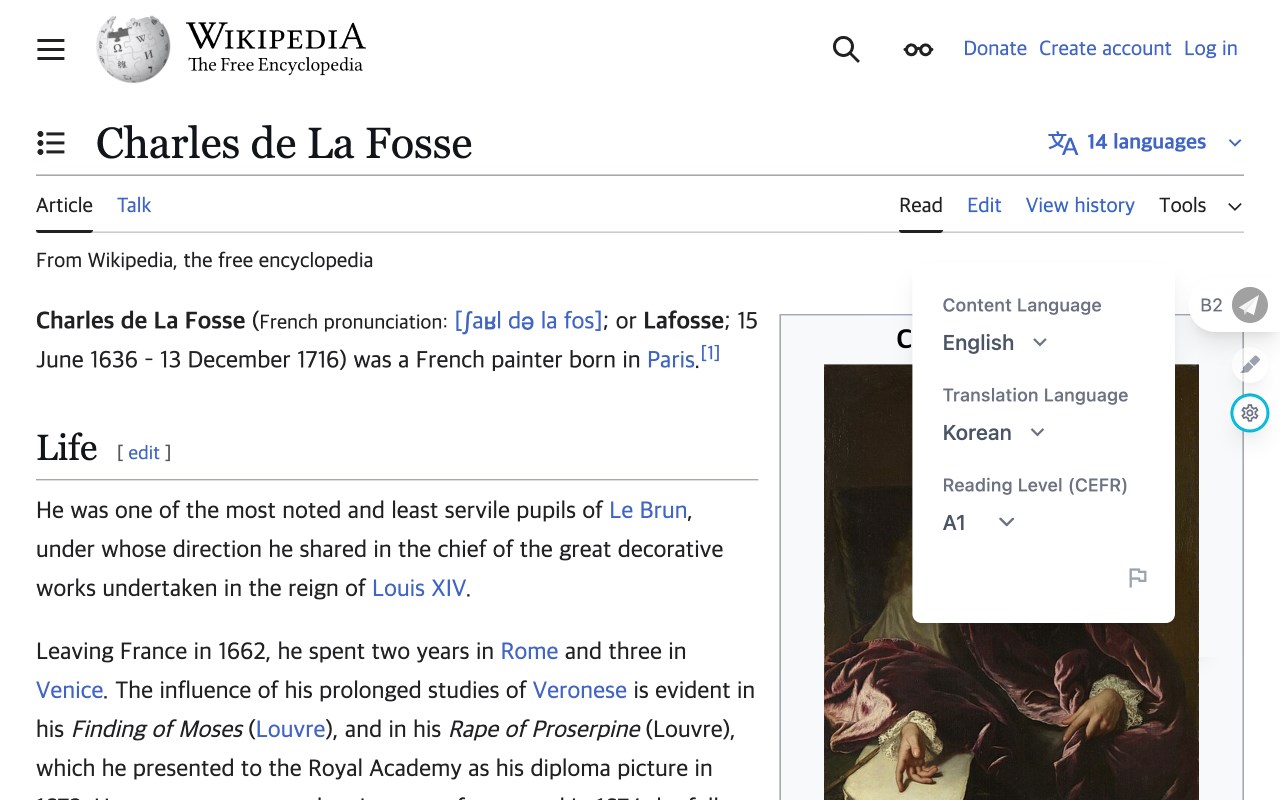Open the View history tab
The image size is (1280, 800).
click(x=1080, y=205)
